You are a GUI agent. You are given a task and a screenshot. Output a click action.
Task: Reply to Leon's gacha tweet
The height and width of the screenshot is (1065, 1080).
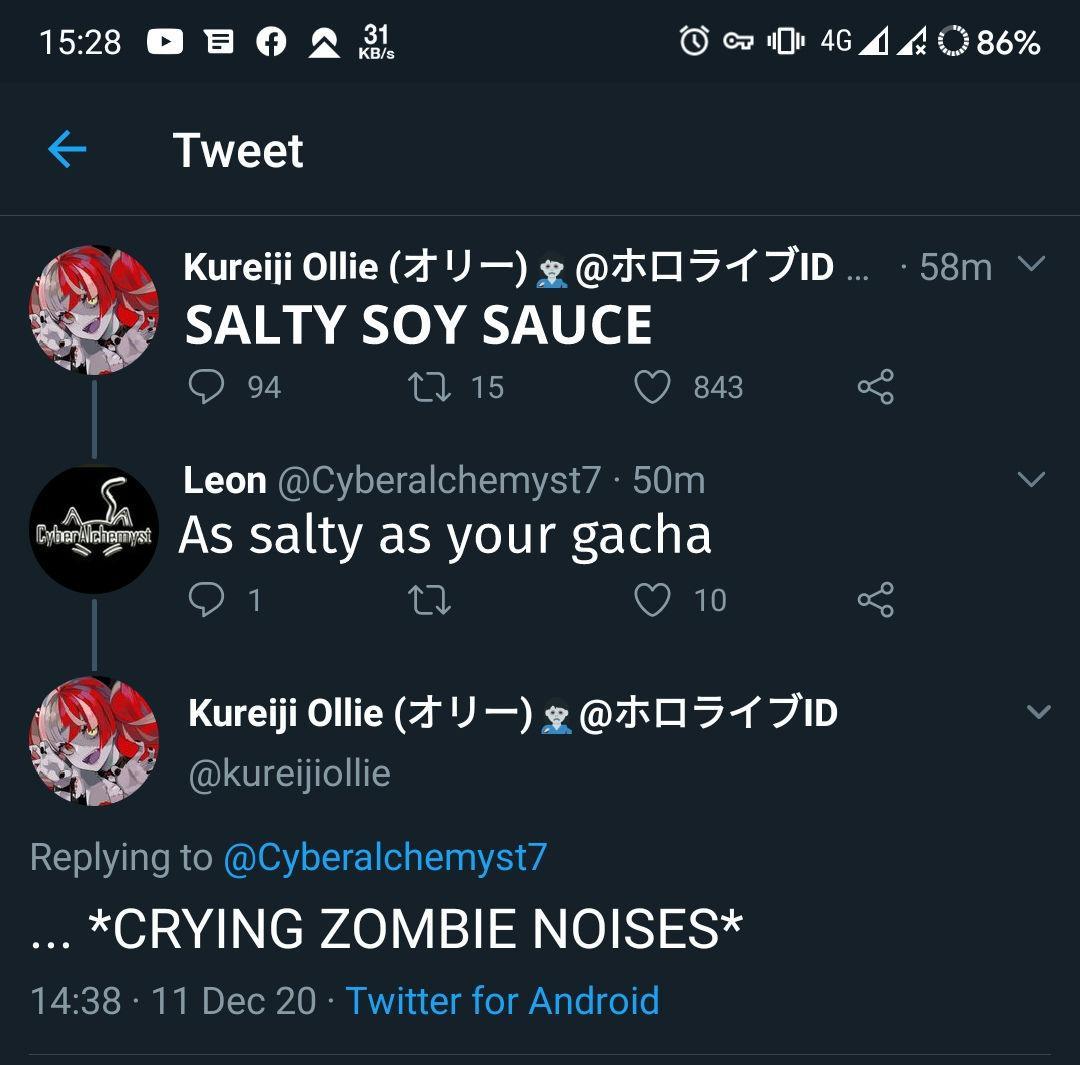coord(207,600)
